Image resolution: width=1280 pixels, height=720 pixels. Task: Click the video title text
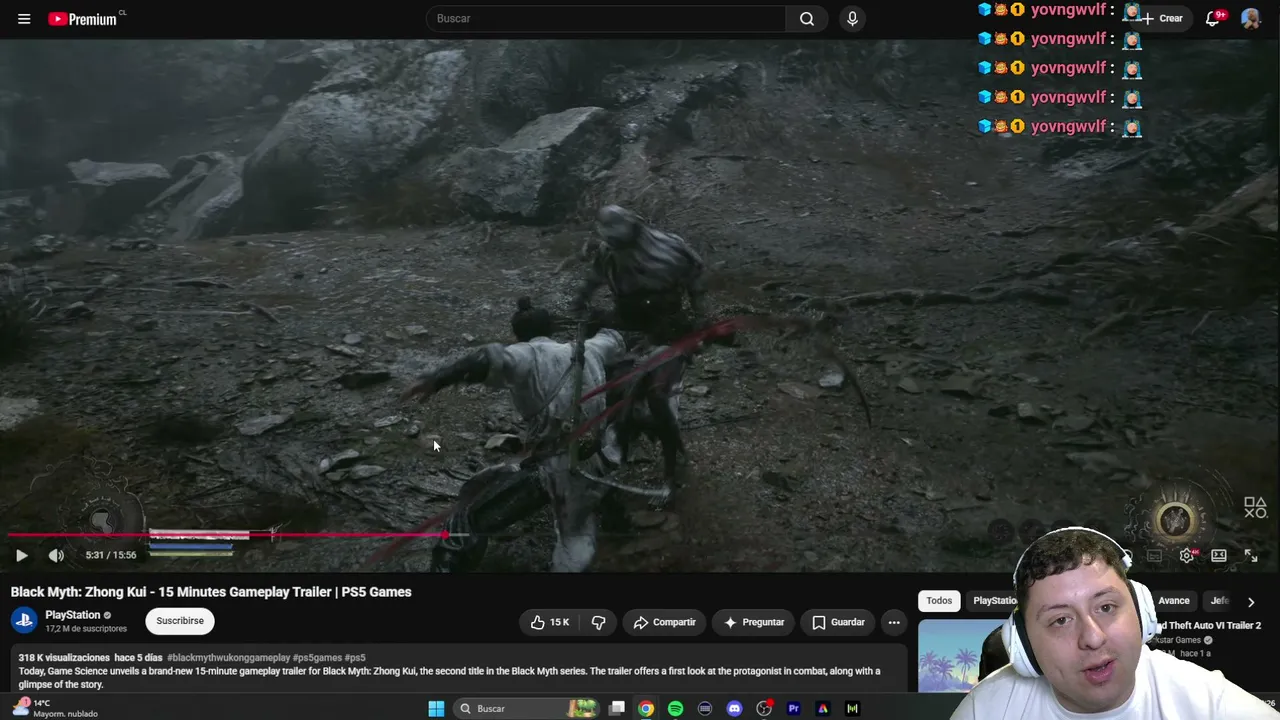click(x=211, y=592)
